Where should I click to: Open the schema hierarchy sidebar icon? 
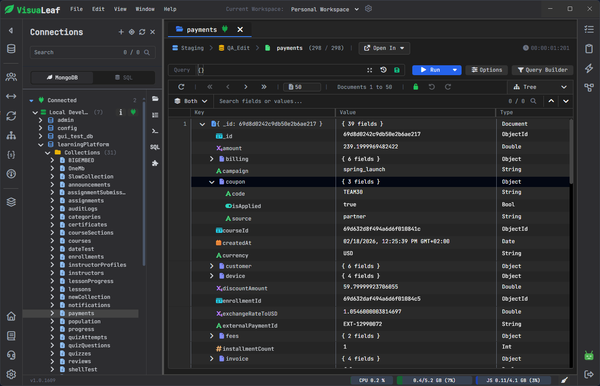11,135
